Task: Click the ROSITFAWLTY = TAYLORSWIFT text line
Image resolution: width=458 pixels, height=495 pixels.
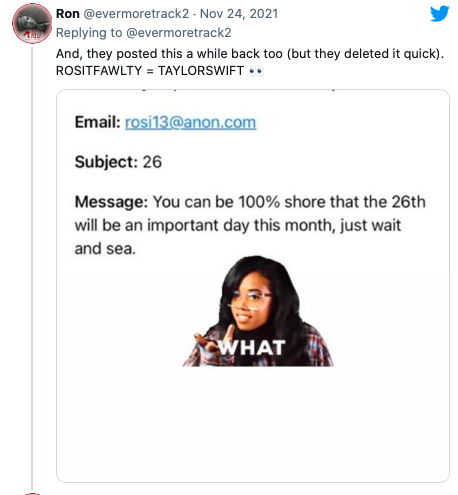Action: (x=150, y=71)
